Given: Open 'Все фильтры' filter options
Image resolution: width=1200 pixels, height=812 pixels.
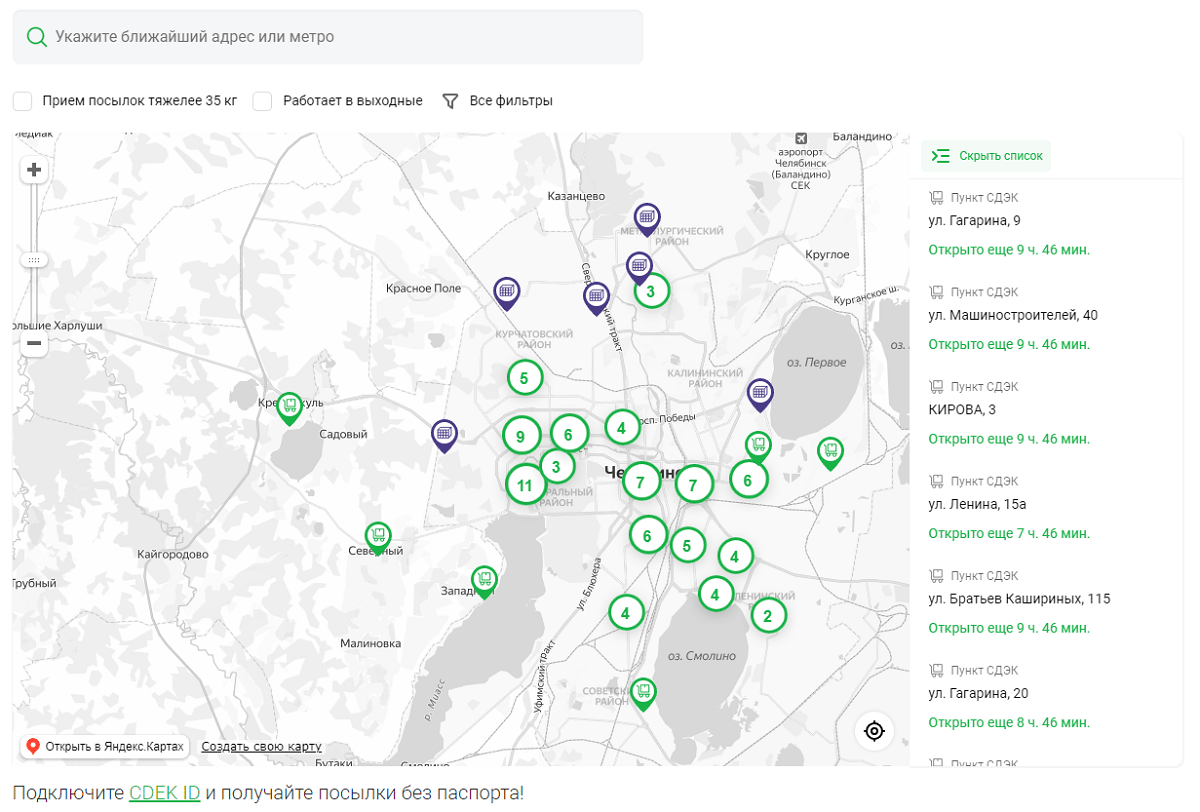Looking at the screenshot, I should (x=498, y=101).
